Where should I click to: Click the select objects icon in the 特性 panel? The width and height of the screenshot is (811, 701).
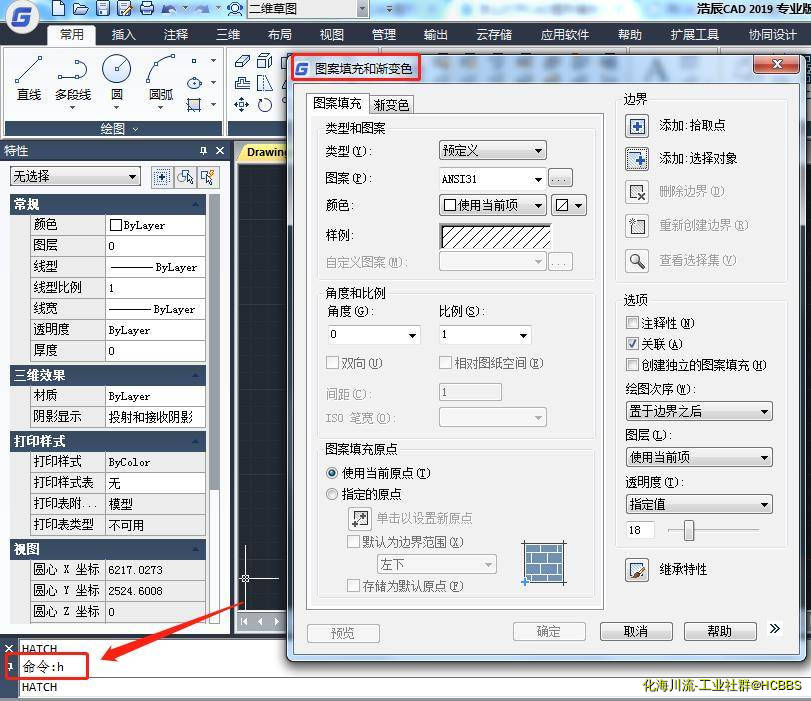click(185, 177)
